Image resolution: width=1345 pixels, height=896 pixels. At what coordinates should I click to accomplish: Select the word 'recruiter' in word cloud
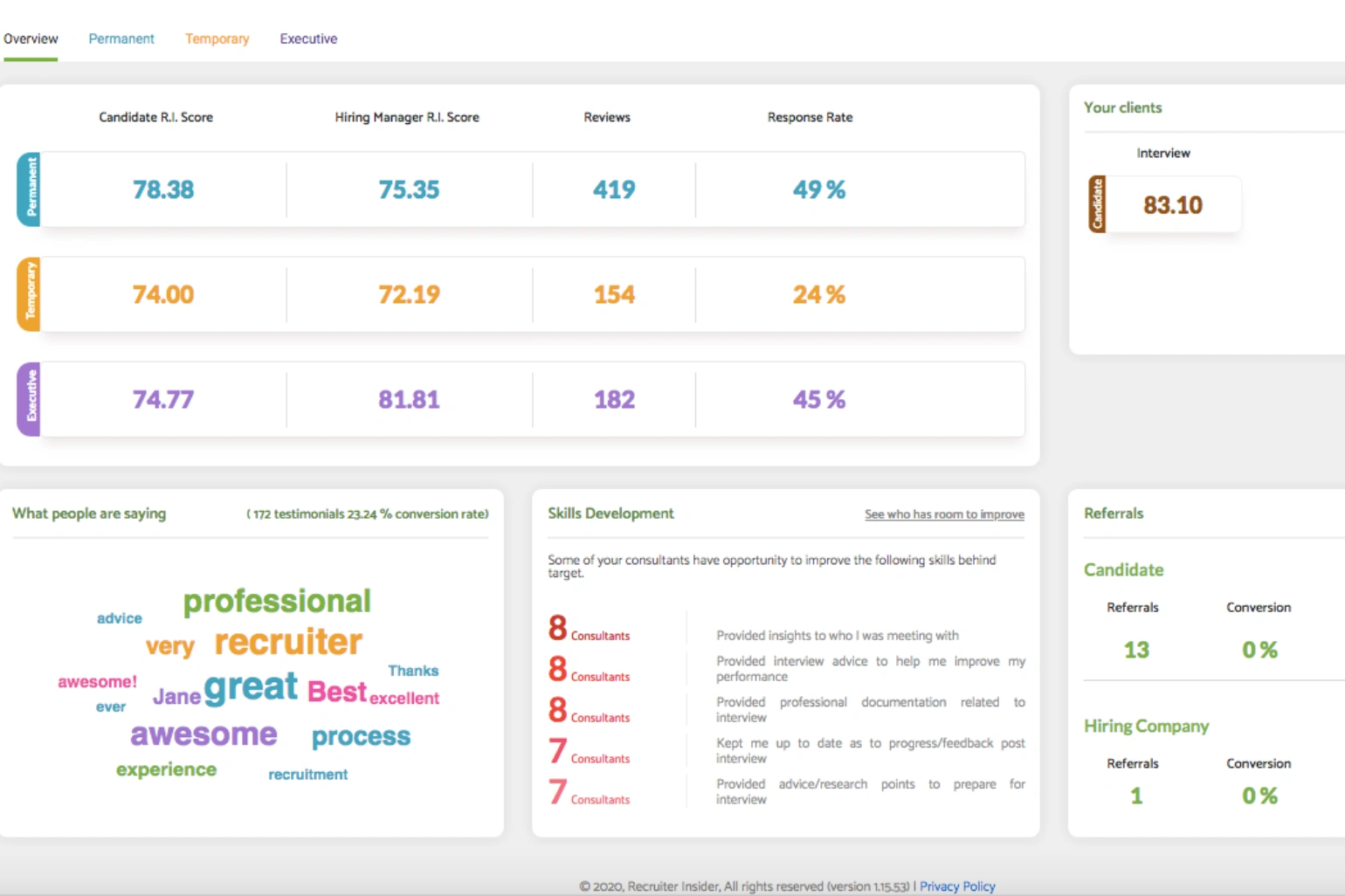288,642
